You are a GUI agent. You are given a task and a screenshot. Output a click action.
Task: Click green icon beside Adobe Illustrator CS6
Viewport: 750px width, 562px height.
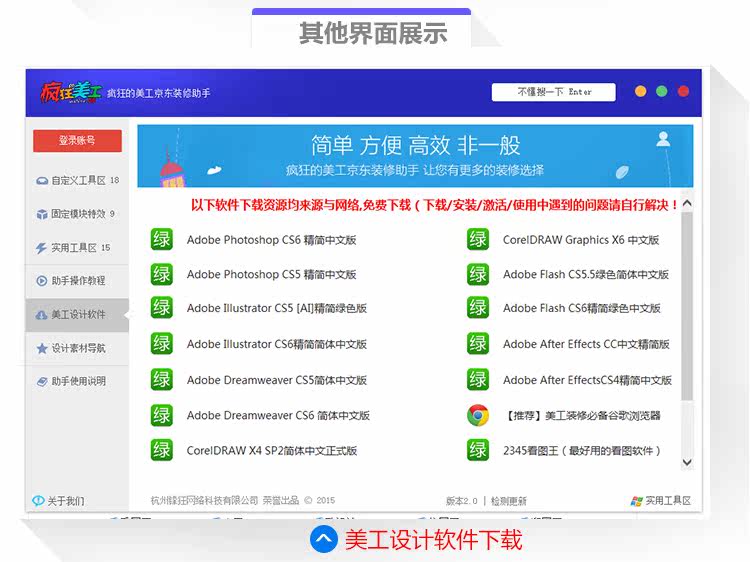tap(161, 343)
